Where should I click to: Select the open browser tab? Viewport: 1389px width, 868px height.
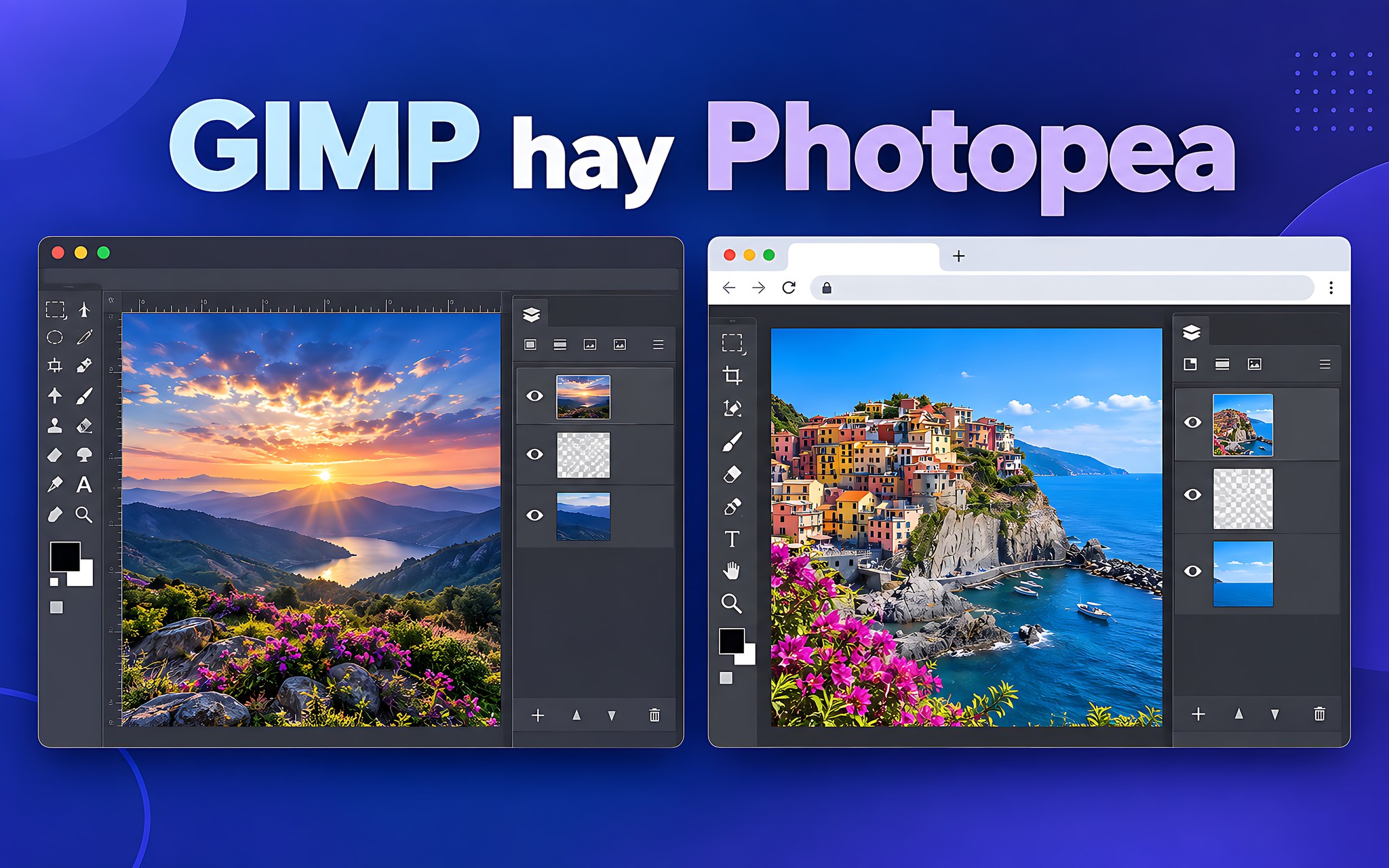(x=863, y=256)
